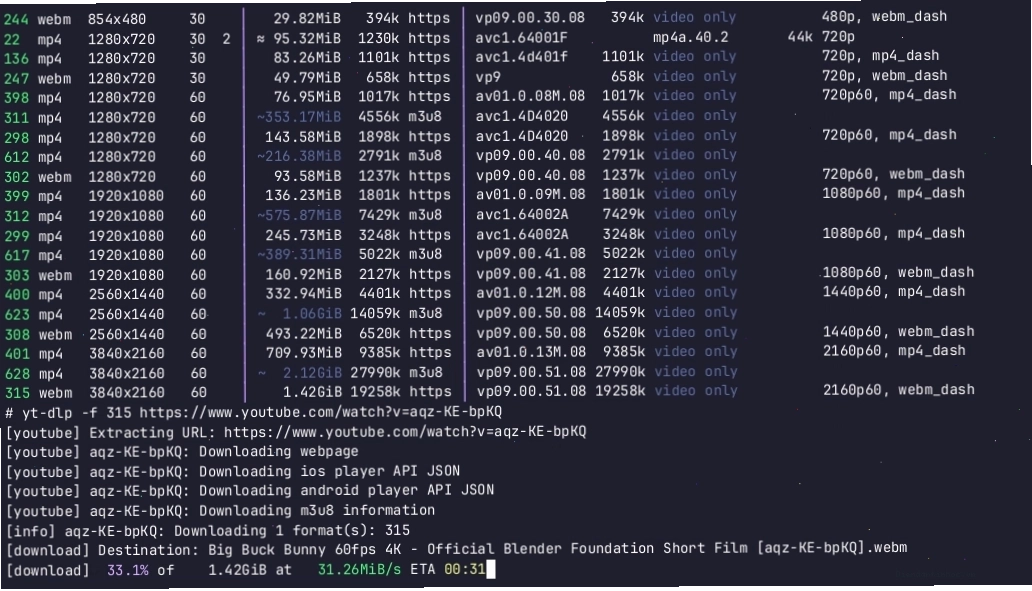
Task: Select the note 720p, mp4_dash
Action: click(881, 56)
